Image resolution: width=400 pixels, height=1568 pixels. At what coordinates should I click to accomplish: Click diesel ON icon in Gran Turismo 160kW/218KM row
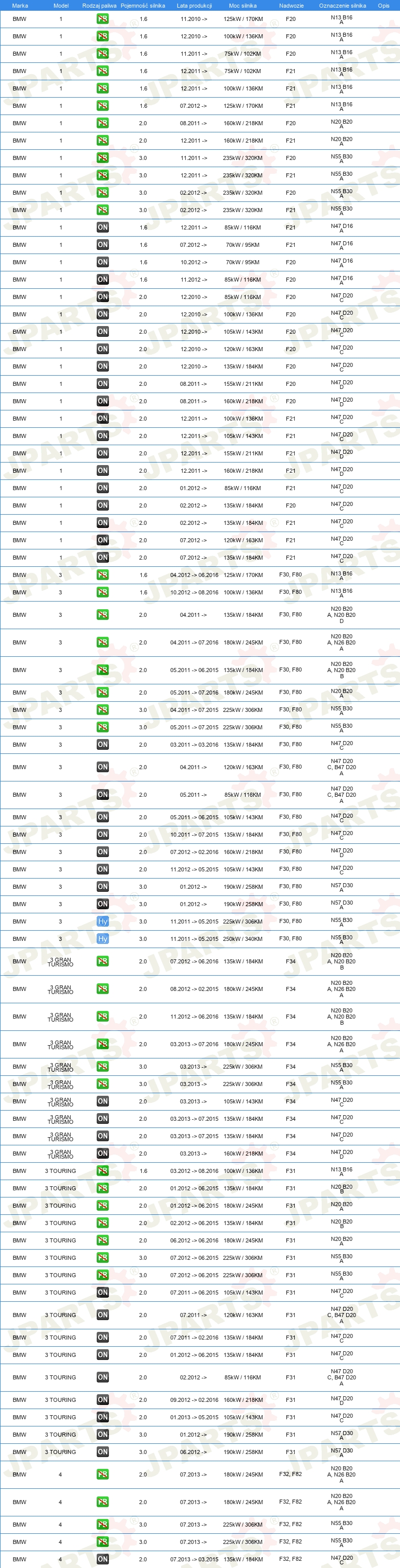pos(102,1154)
